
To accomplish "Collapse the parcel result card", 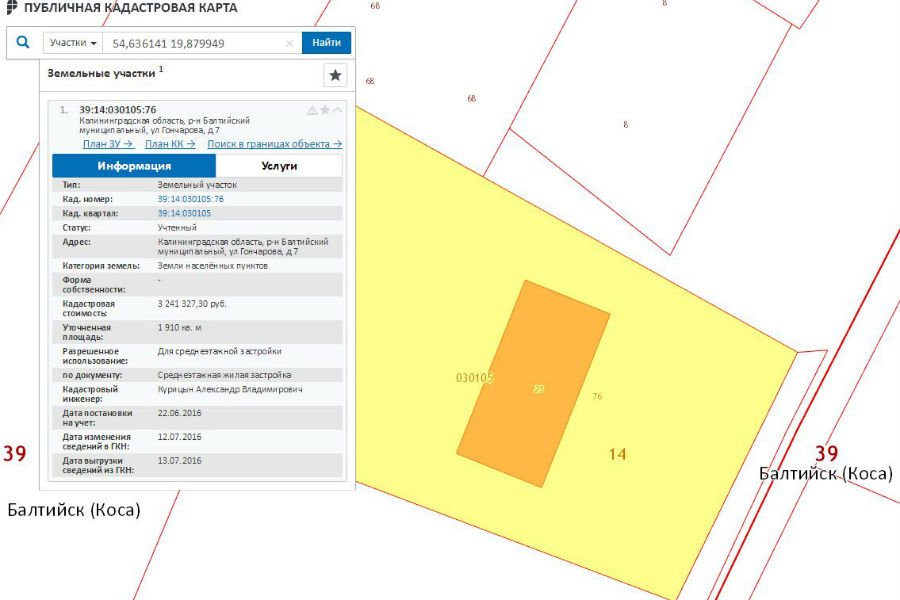I will click(x=337, y=110).
